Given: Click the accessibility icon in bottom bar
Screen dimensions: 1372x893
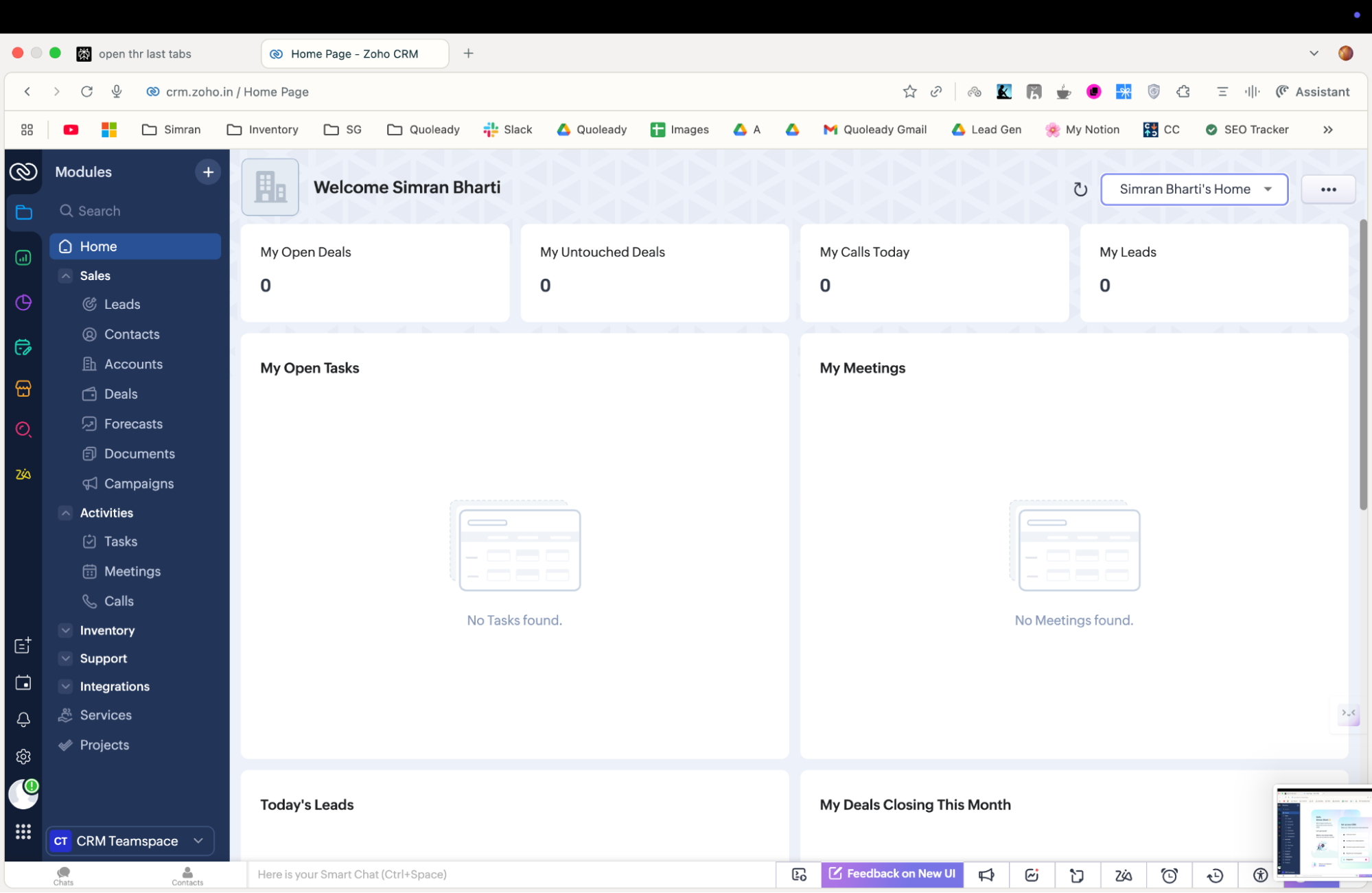Looking at the screenshot, I should pos(1259,875).
